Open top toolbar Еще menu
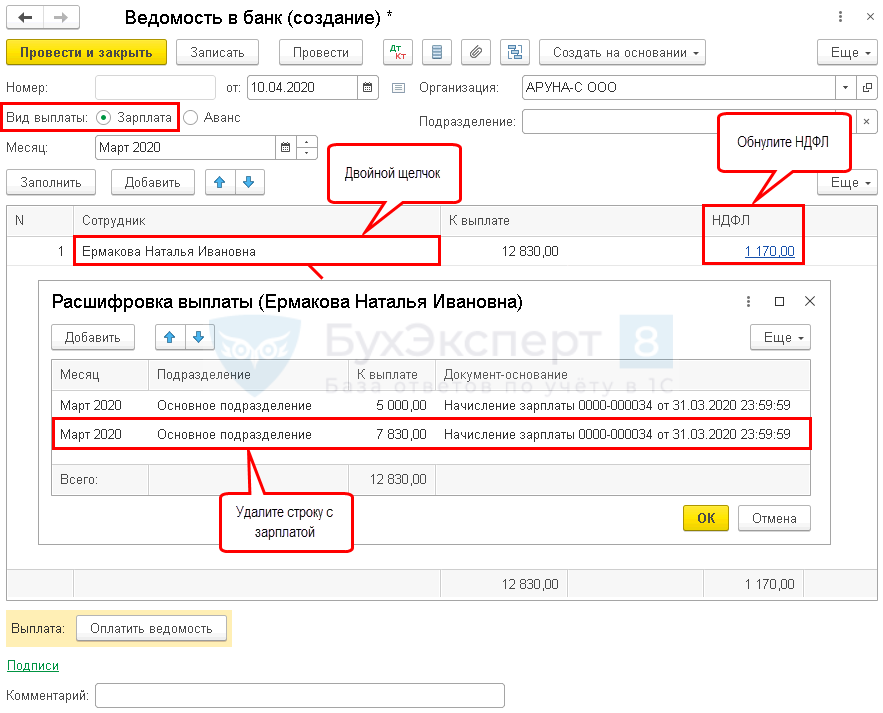The height and width of the screenshot is (713, 883). (x=847, y=52)
